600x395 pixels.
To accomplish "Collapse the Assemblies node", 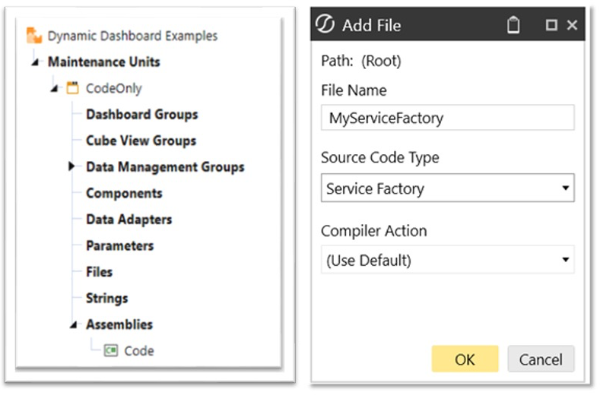I will 73,325.
